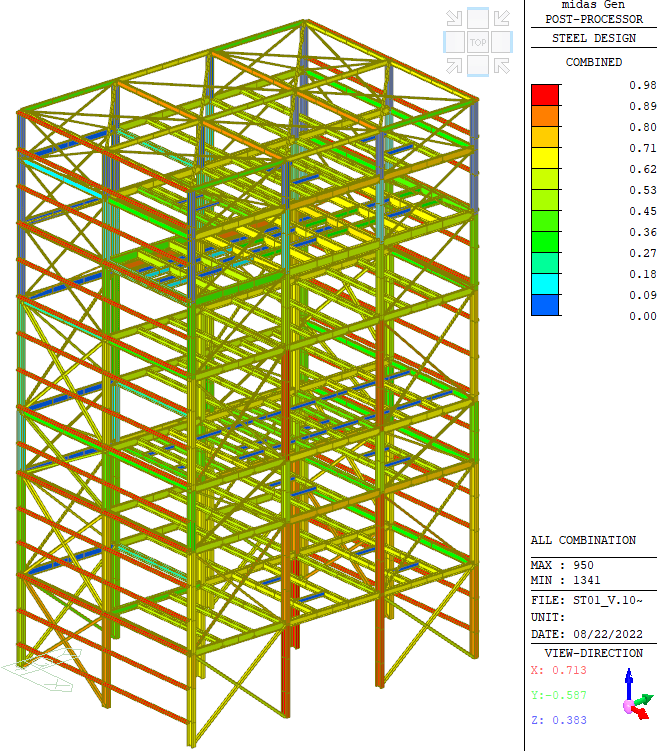The image size is (663, 751).
Task: Click the orange legend color box
Action: pyautogui.click(x=545, y=116)
